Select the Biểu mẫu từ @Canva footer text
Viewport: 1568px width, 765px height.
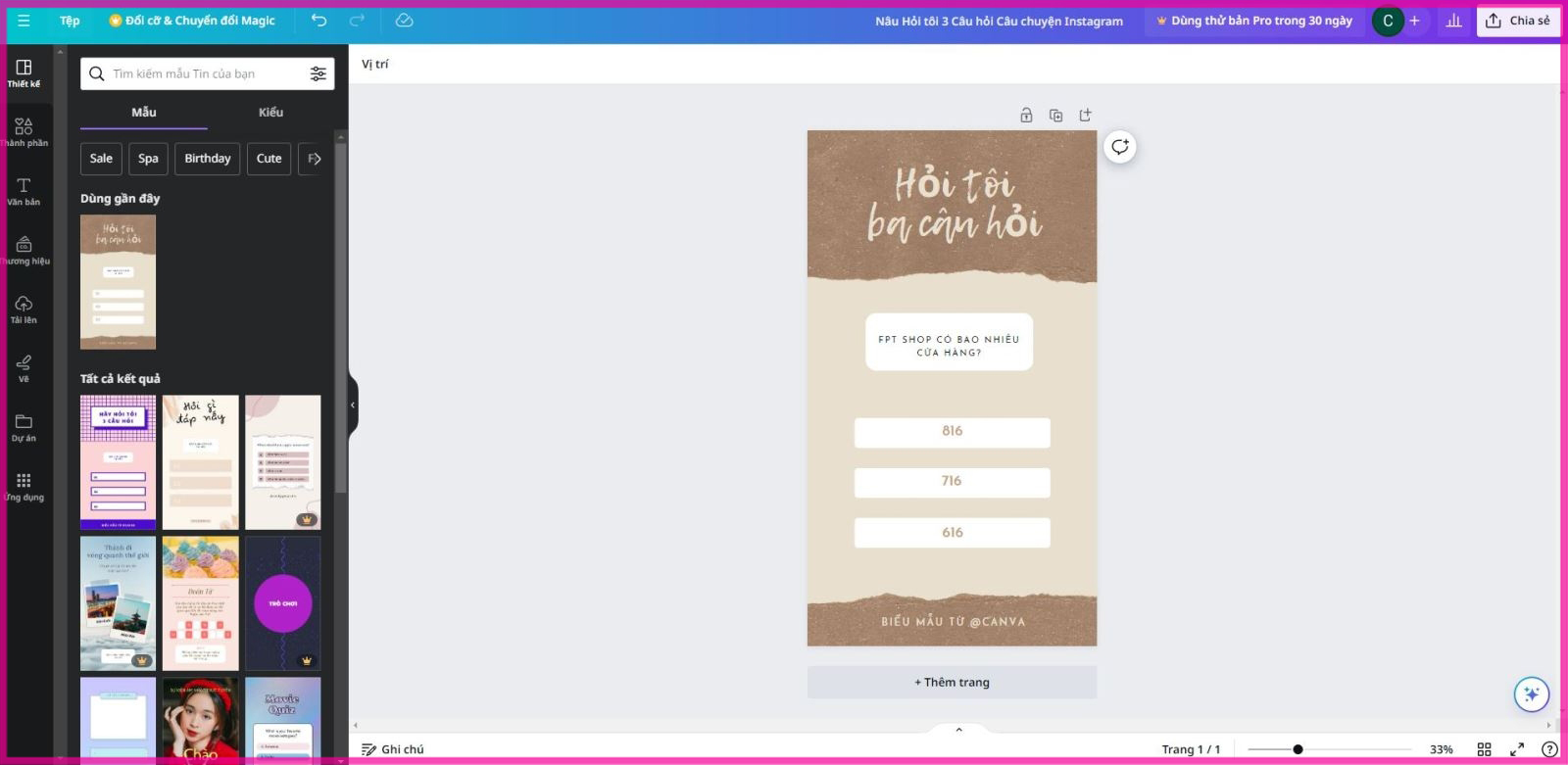[x=953, y=621]
